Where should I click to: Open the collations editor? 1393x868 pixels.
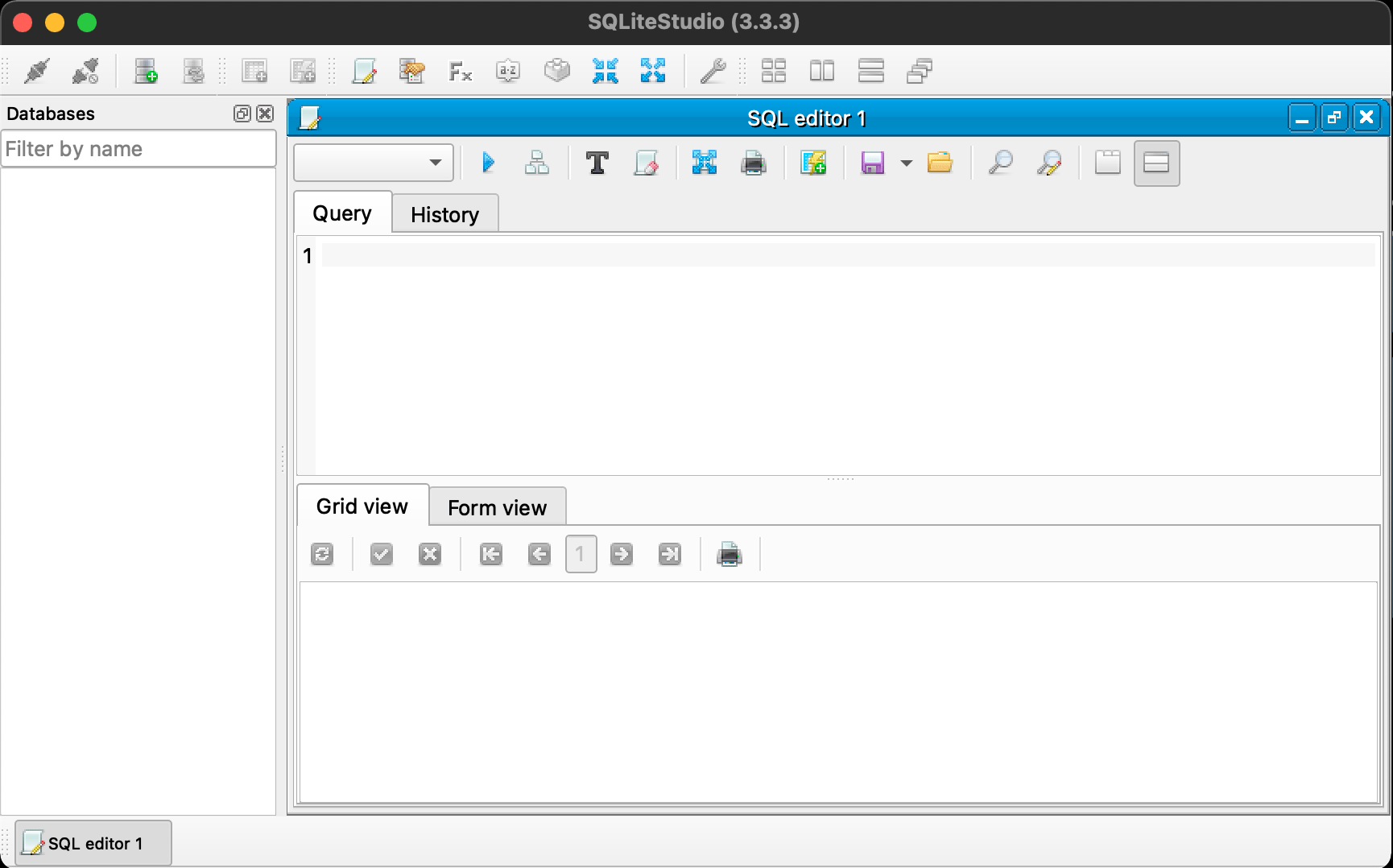click(508, 71)
